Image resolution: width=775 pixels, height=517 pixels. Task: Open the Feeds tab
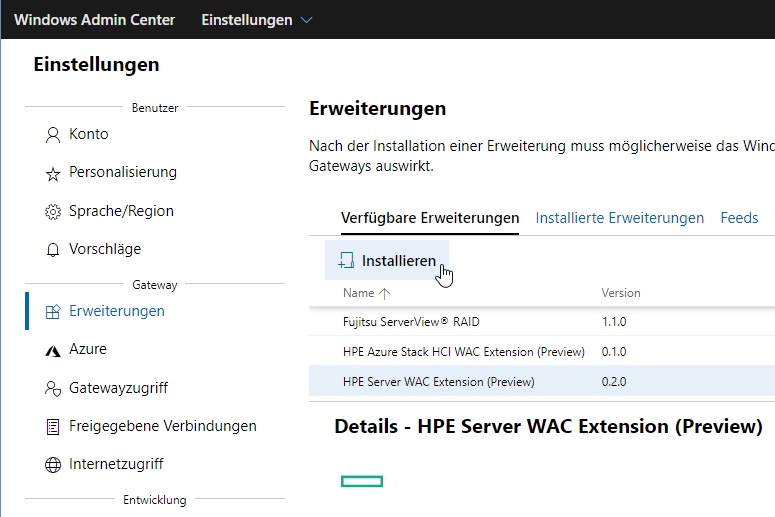click(739, 218)
